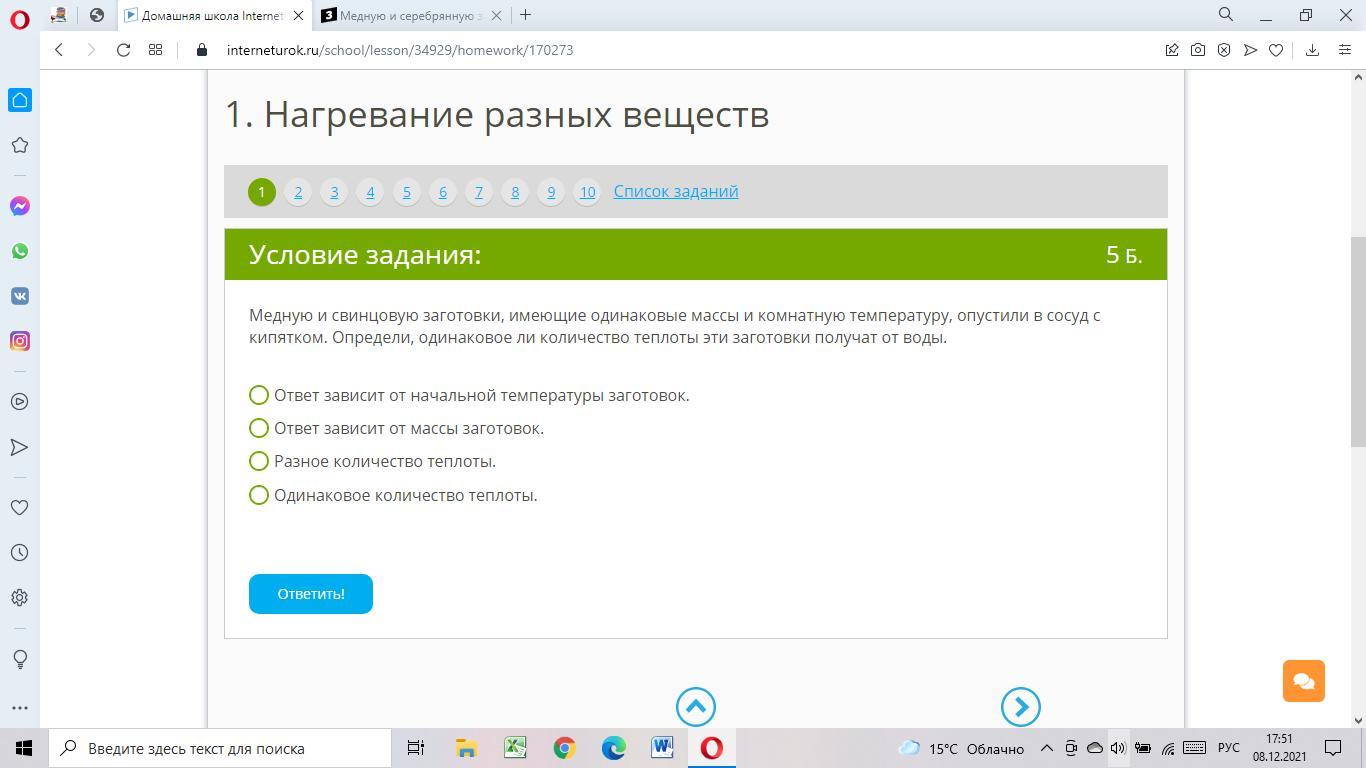
Task: Add page to bookmarks heart icon
Action: tap(1276, 50)
